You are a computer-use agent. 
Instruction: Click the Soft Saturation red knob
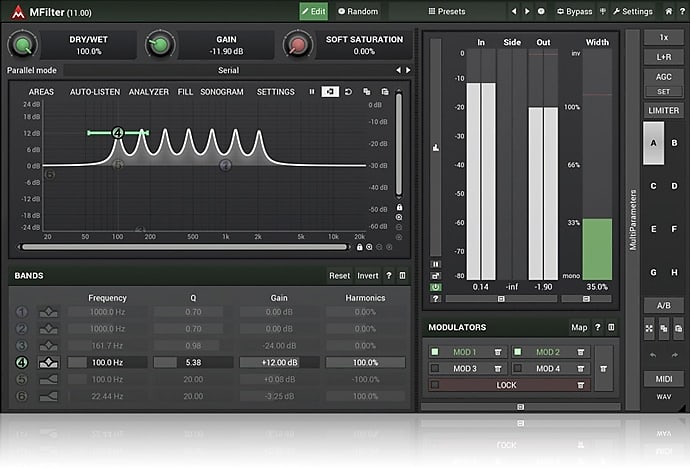[x=297, y=44]
